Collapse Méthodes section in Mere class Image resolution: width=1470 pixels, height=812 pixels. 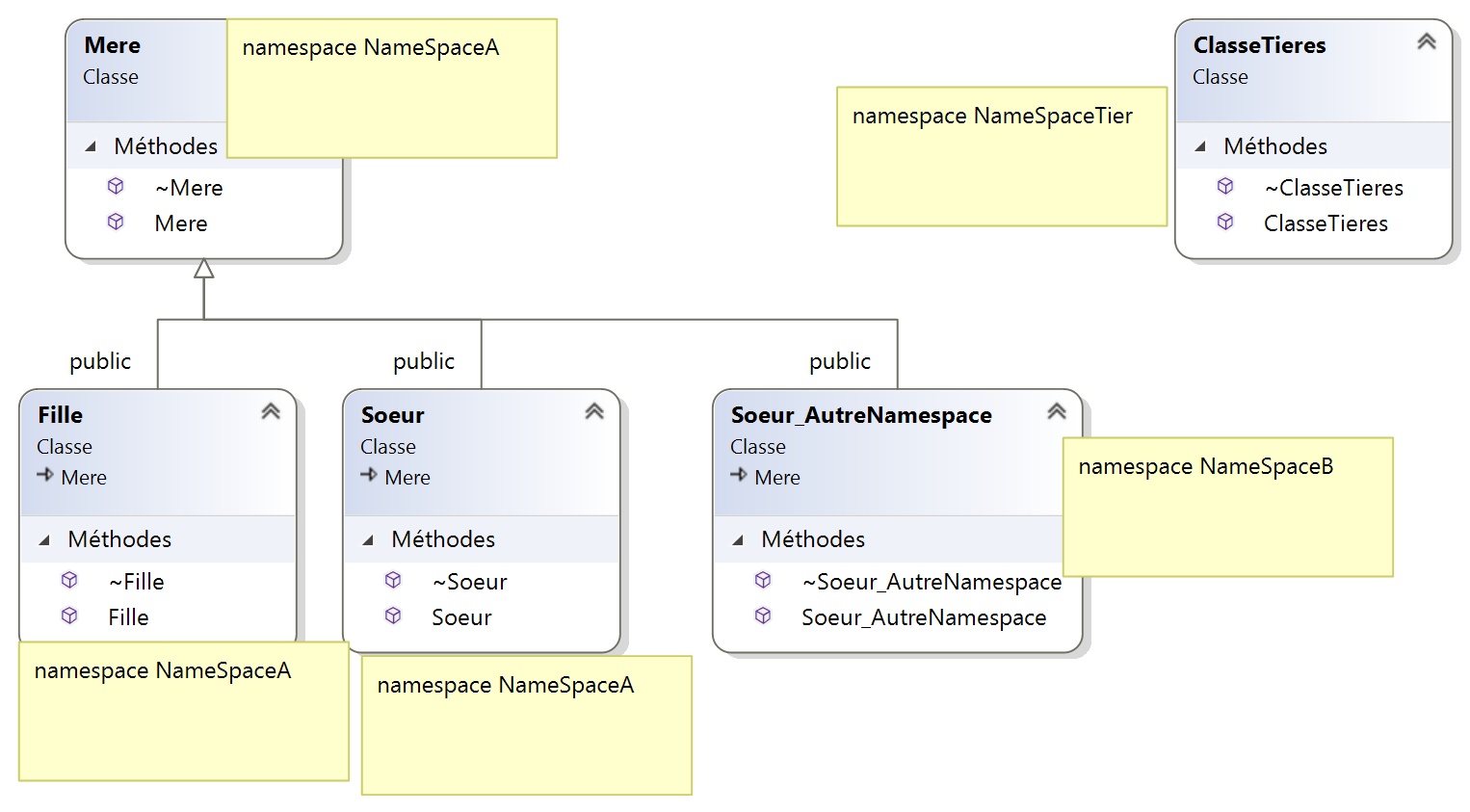pyautogui.click(x=92, y=147)
